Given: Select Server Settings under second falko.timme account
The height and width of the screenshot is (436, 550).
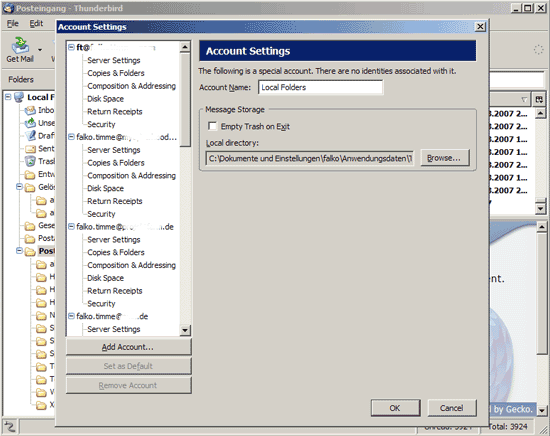Looking at the screenshot, I should click(114, 150).
